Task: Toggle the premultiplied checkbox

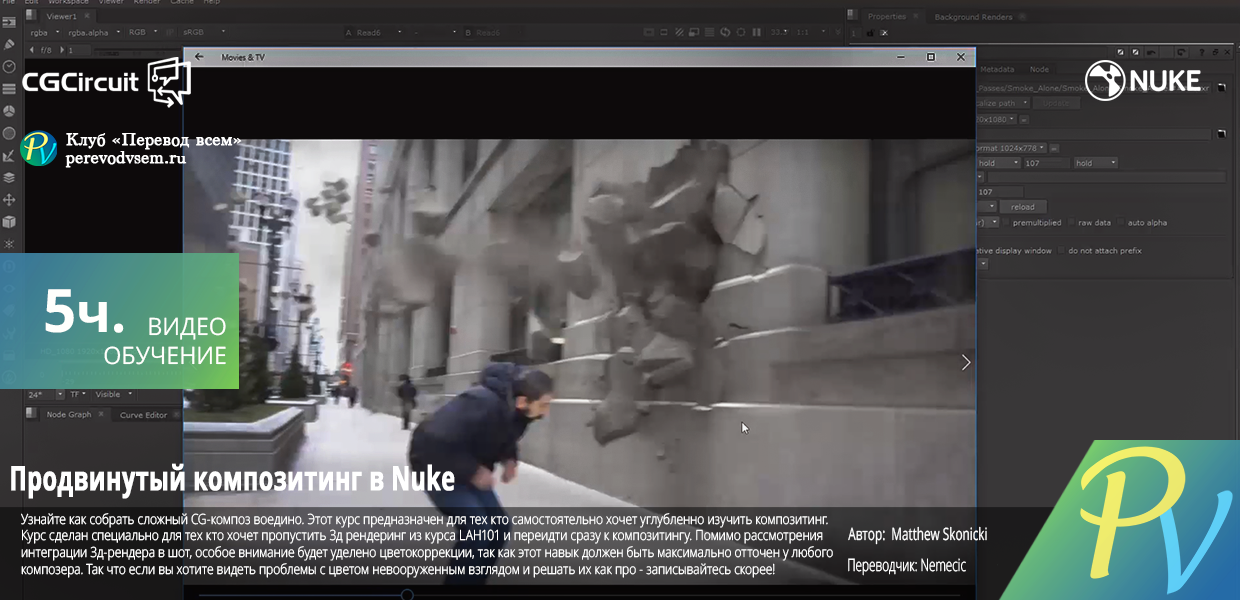Action: 1007,223
